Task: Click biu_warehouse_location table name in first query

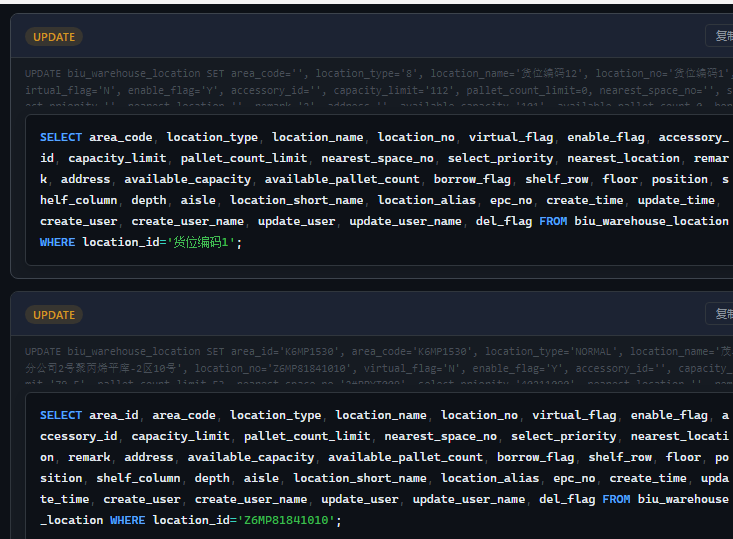Action: 651,221
